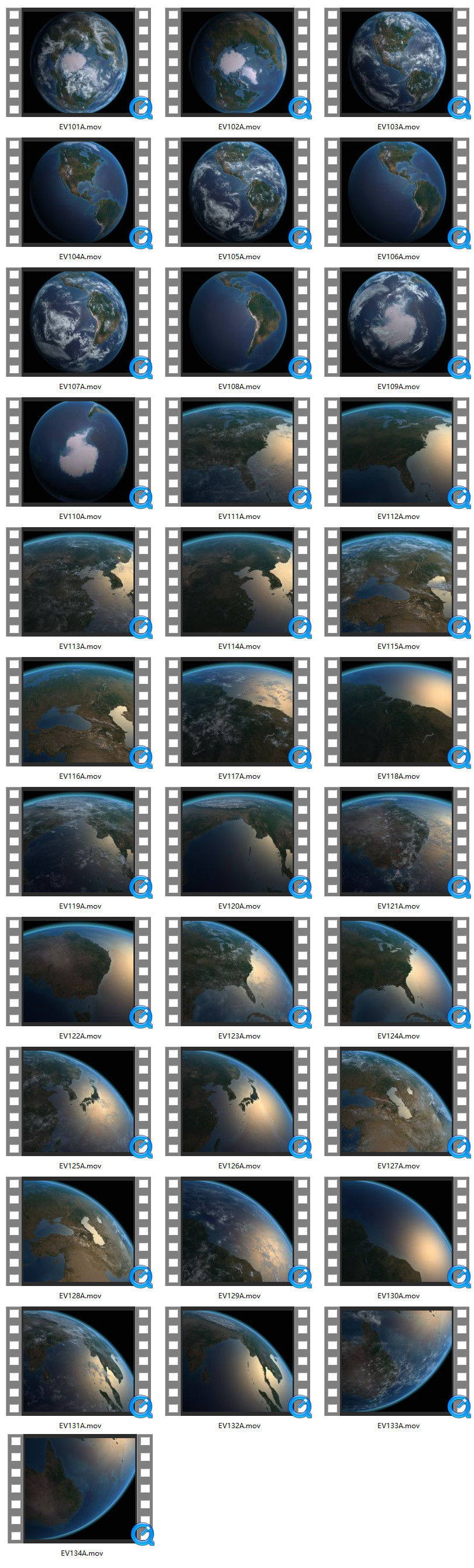Pick the EV106A.mov thumbnail
474x1568 pixels.
(397, 192)
